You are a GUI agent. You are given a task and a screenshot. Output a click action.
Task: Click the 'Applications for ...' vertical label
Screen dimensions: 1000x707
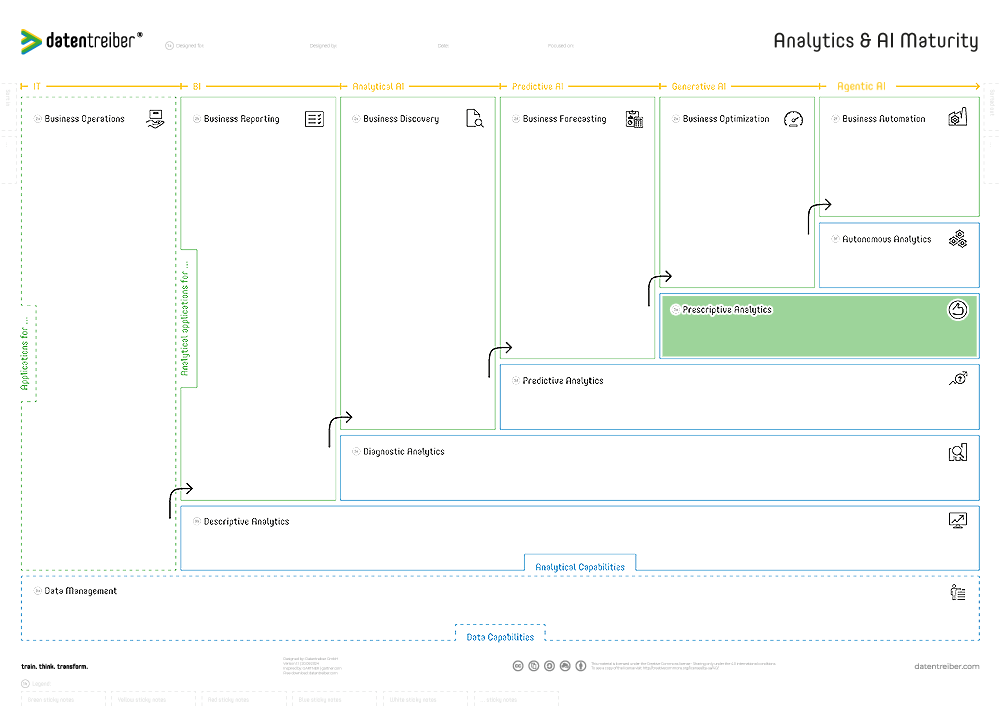(24, 353)
